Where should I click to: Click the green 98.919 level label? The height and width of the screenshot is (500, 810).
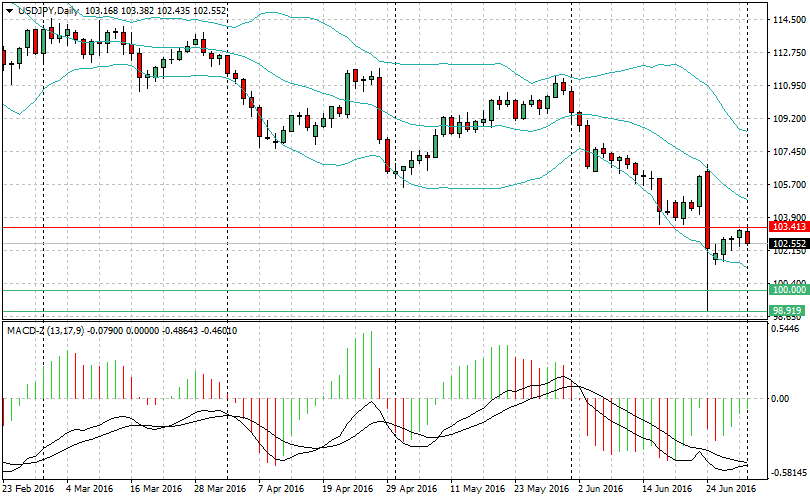pos(787,310)
